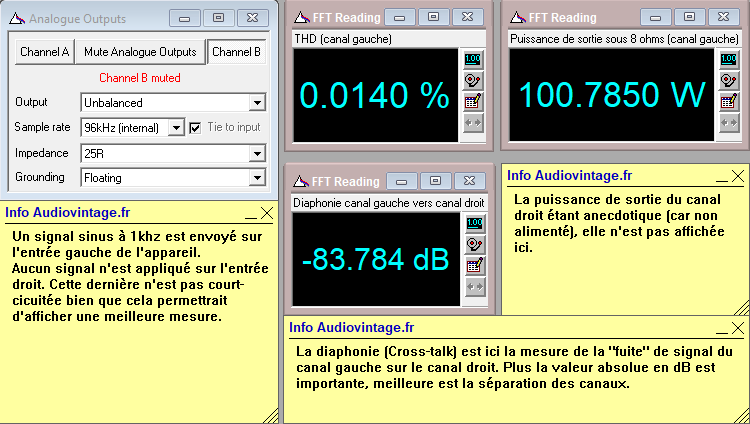Open the Sample rate 96kHz dropdown
The width and height of the screenshot is (750, 424).
pyautogui.click(x=176, y=128)
